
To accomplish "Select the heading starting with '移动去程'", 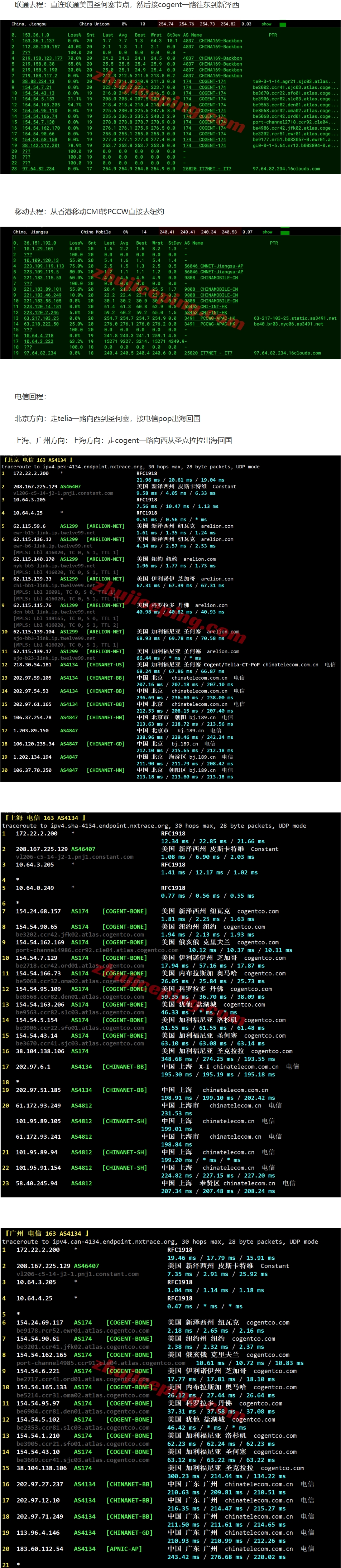I will (x=89, y=212).
